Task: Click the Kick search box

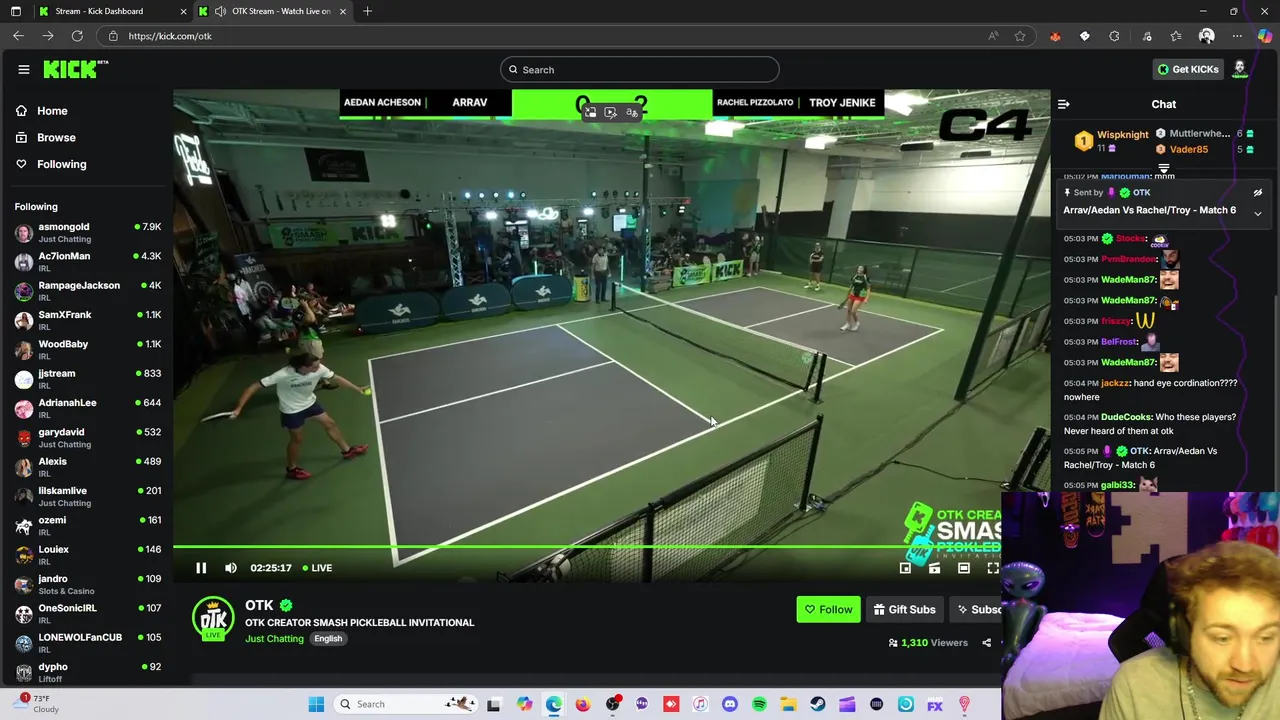Action: pos(640,70)
